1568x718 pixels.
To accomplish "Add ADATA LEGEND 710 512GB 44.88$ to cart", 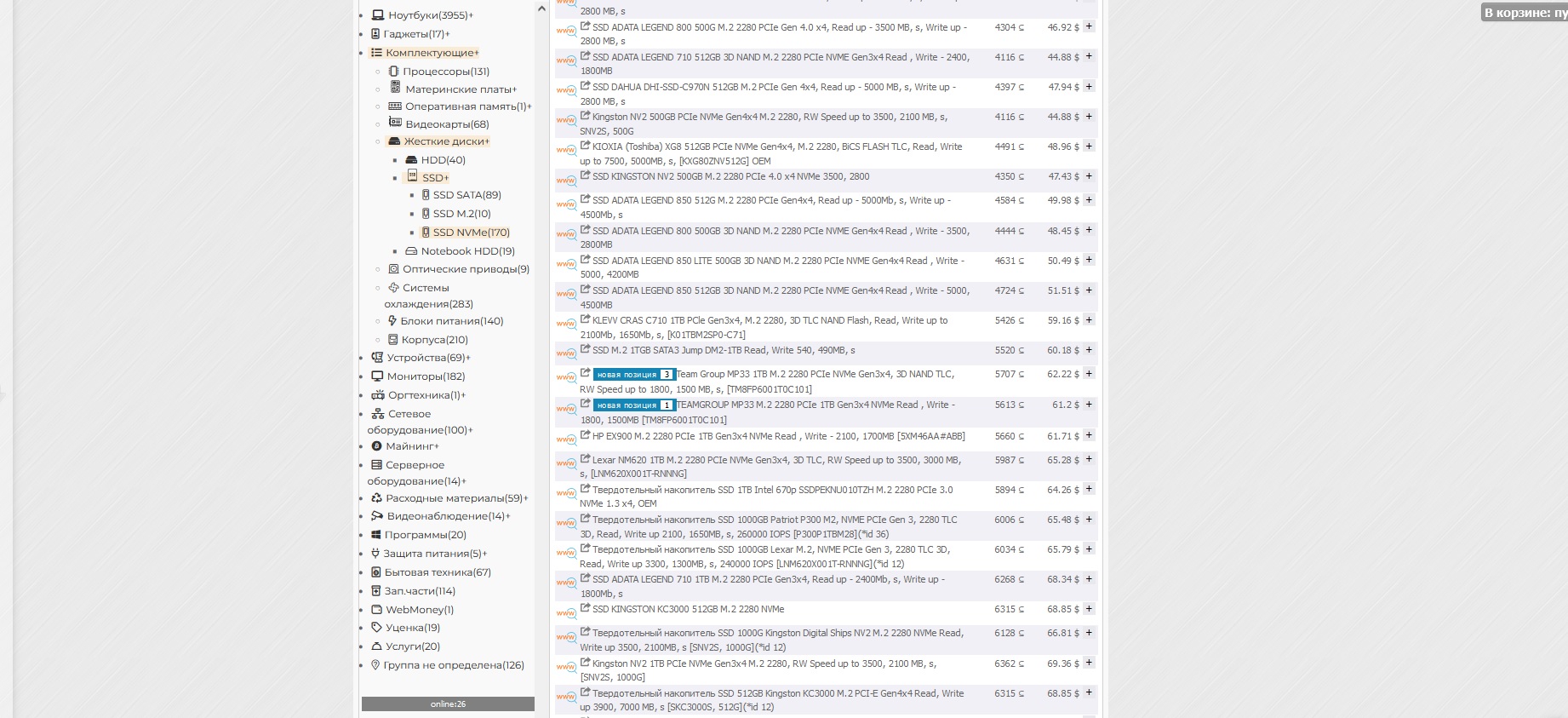I will click(x=1089, y=56).
